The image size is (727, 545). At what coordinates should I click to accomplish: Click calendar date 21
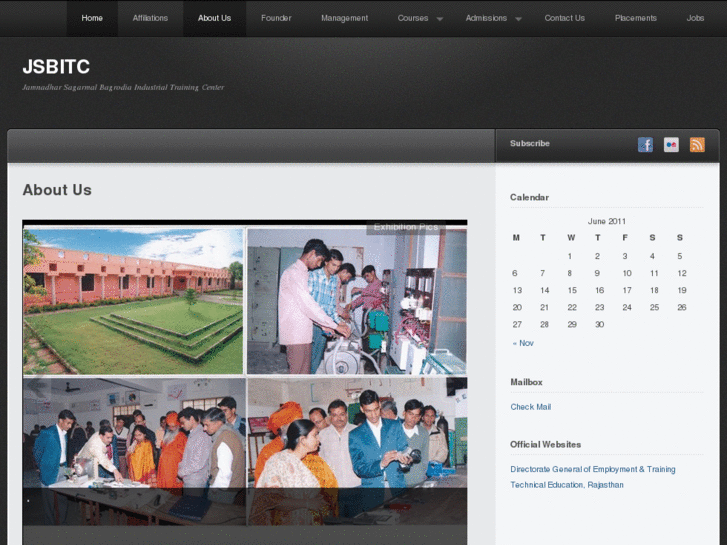(544, 308)
